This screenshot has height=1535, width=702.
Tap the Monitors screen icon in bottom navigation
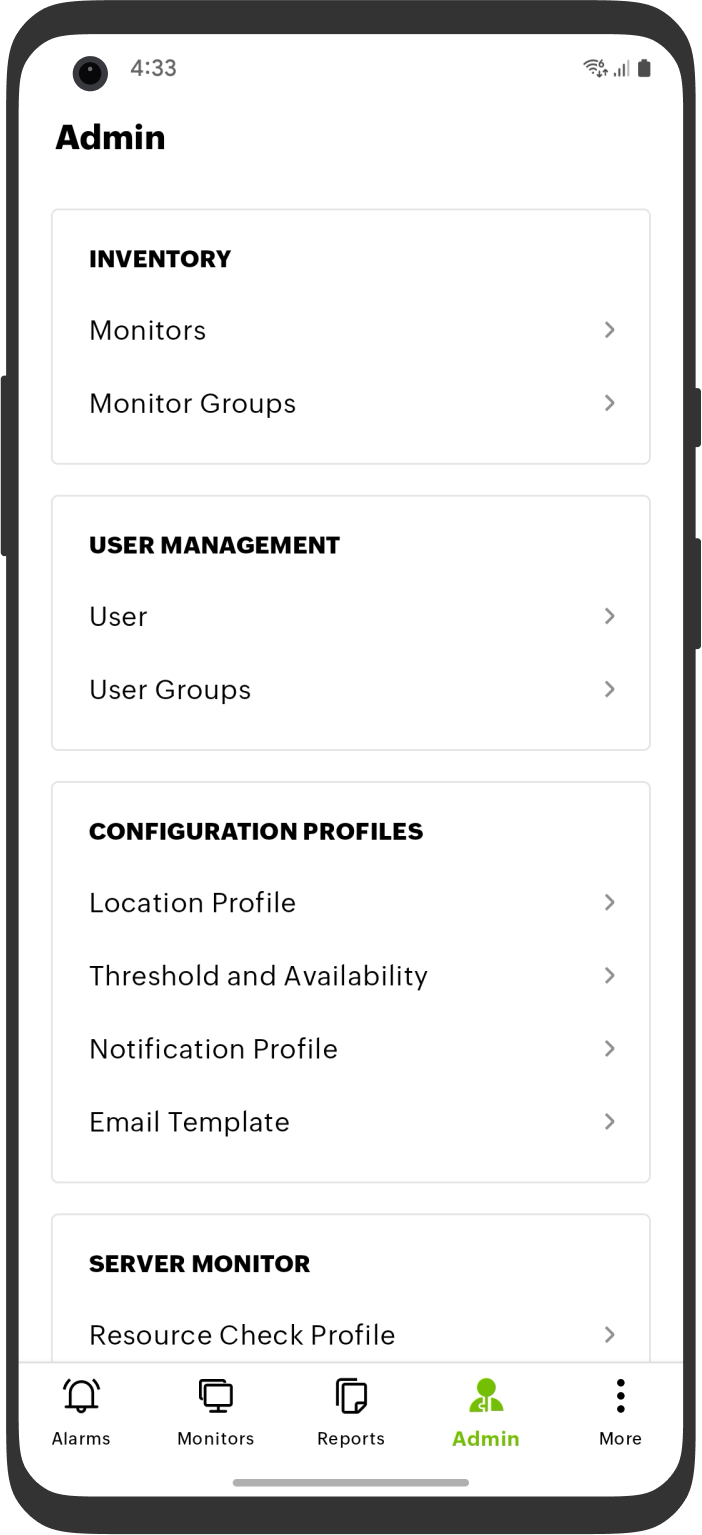[x=215, y=1395]
